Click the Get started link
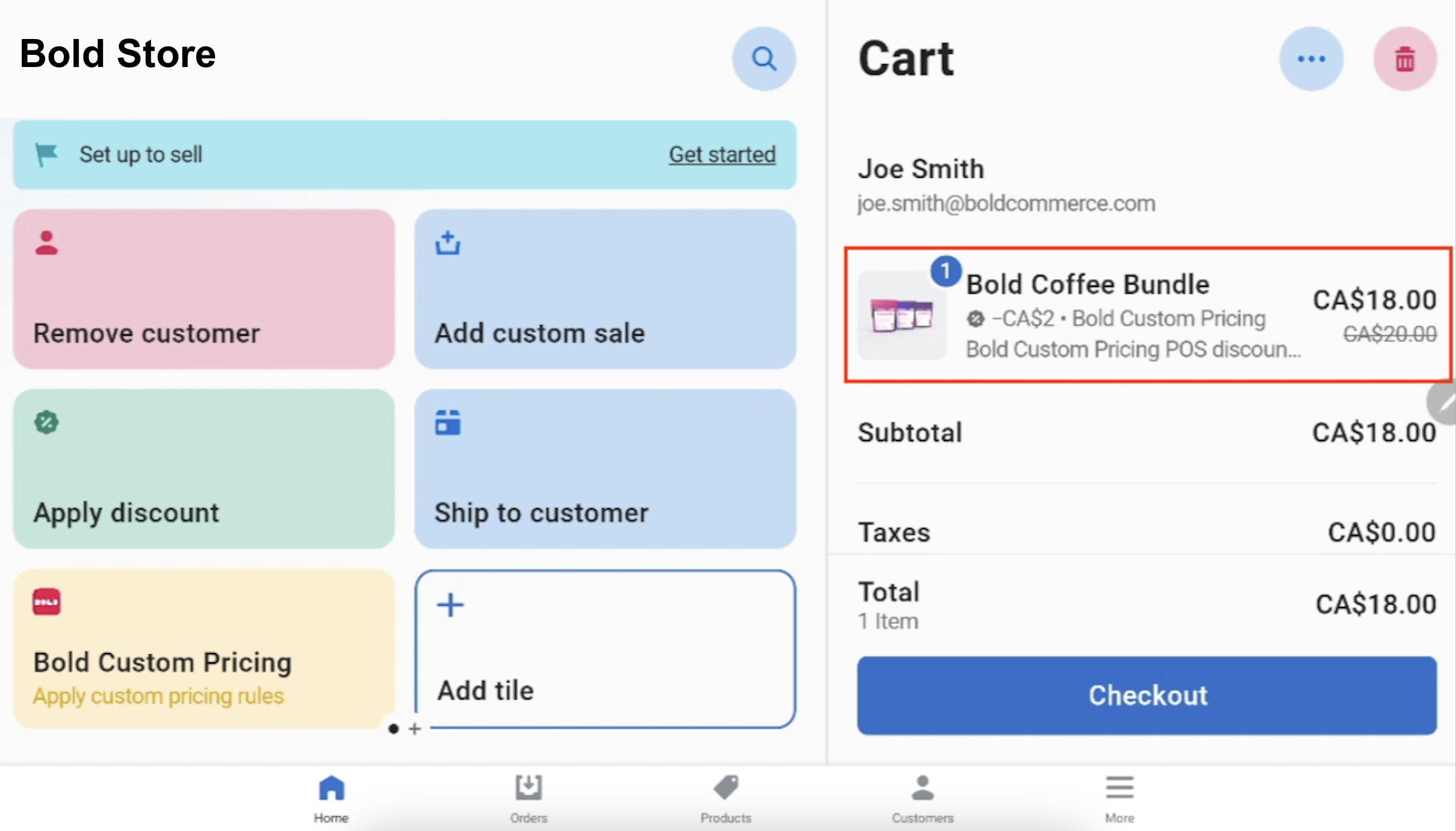The height and width of the screenshot is (831, 1456). click(x=723, y=154)
